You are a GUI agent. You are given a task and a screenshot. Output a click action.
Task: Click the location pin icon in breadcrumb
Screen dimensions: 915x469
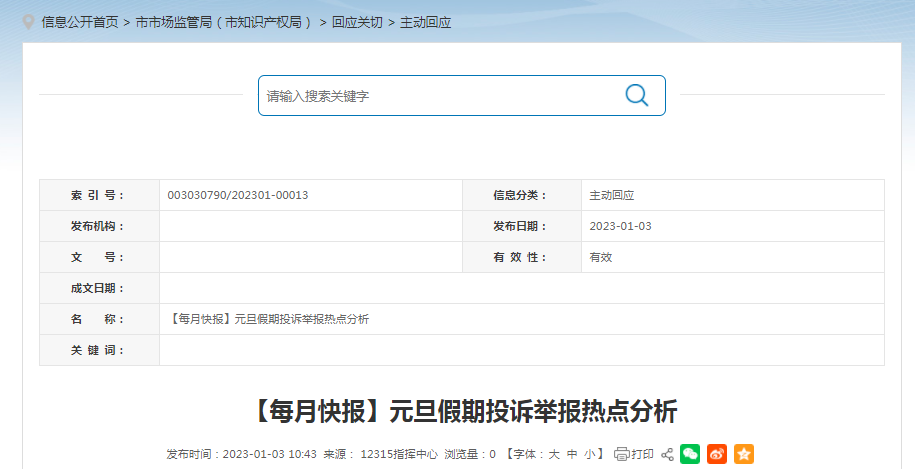(28, 21)
